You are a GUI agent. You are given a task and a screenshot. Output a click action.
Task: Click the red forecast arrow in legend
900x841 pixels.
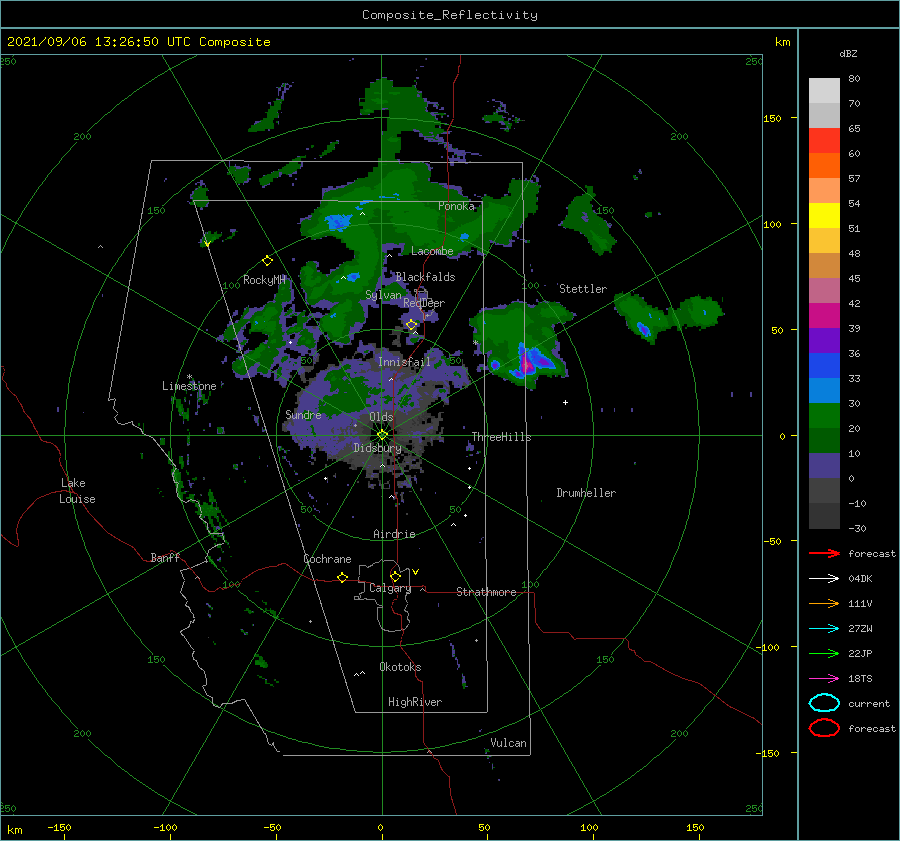[x=824, y=553]
